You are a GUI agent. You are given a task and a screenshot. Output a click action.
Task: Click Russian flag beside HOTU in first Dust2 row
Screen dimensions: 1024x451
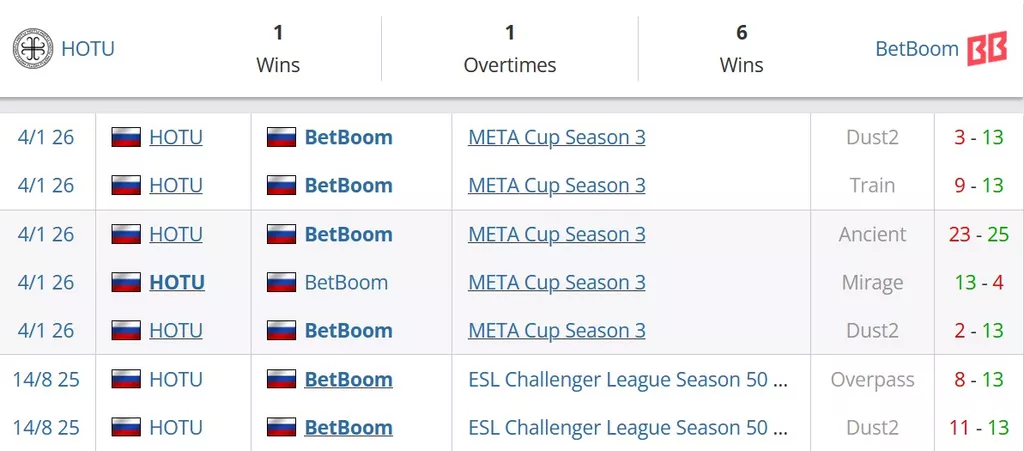coord(126,138)
